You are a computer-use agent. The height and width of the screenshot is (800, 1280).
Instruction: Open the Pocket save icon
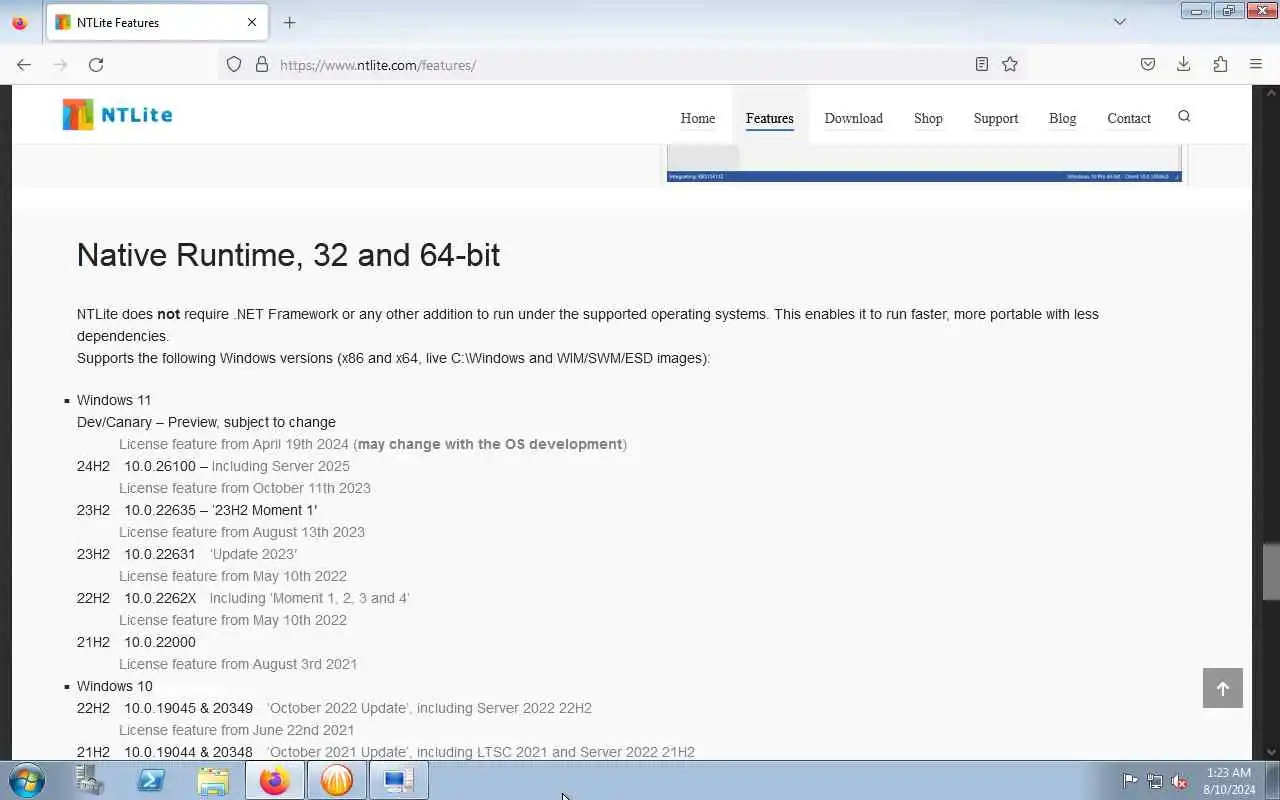tap(1148, 65)
